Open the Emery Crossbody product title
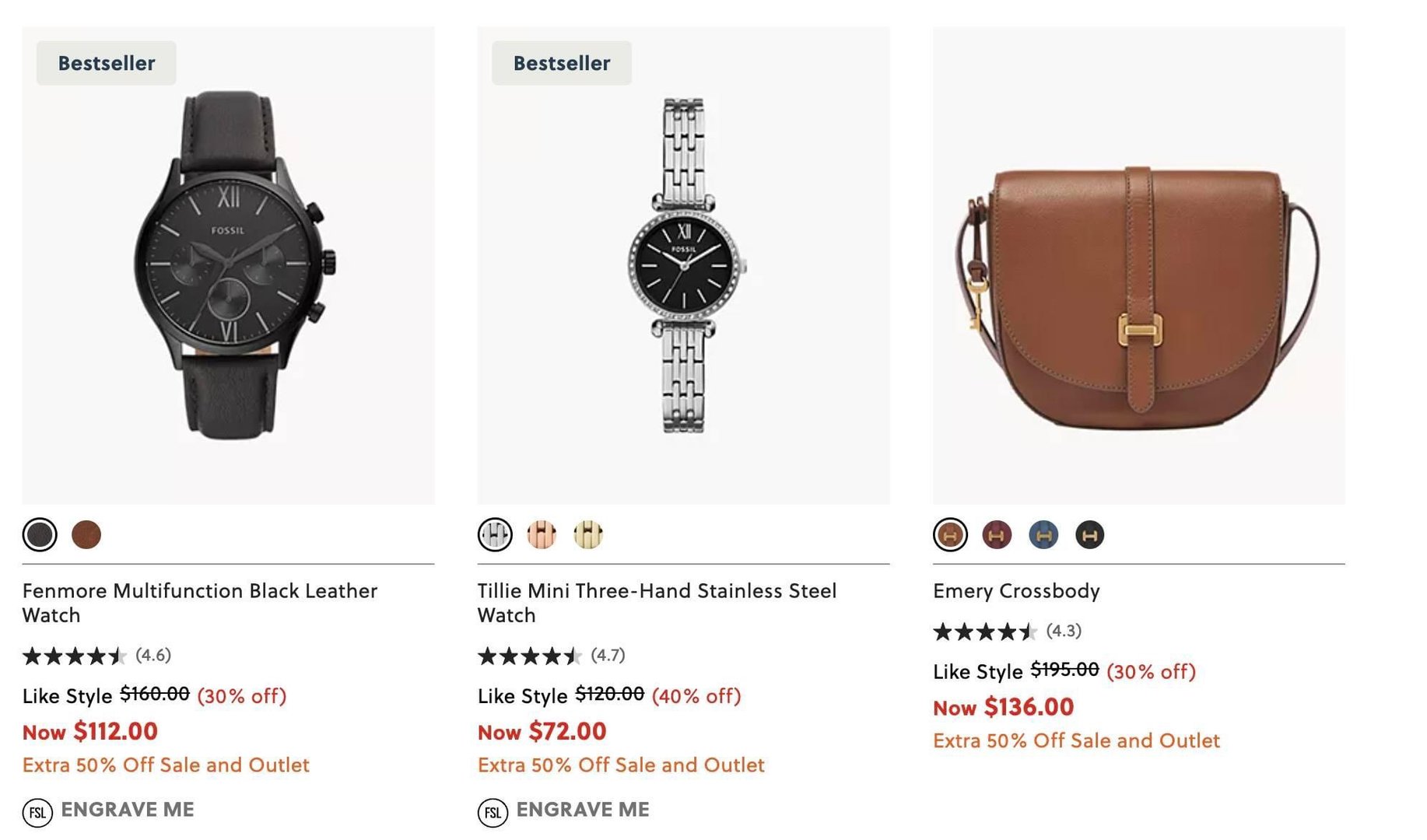 [1016, 591]
